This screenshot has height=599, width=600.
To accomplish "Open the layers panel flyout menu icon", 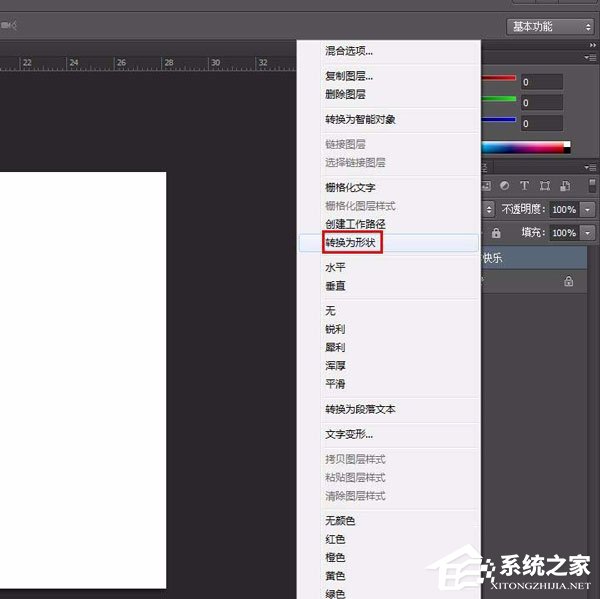I will click(x=590, y=166).
